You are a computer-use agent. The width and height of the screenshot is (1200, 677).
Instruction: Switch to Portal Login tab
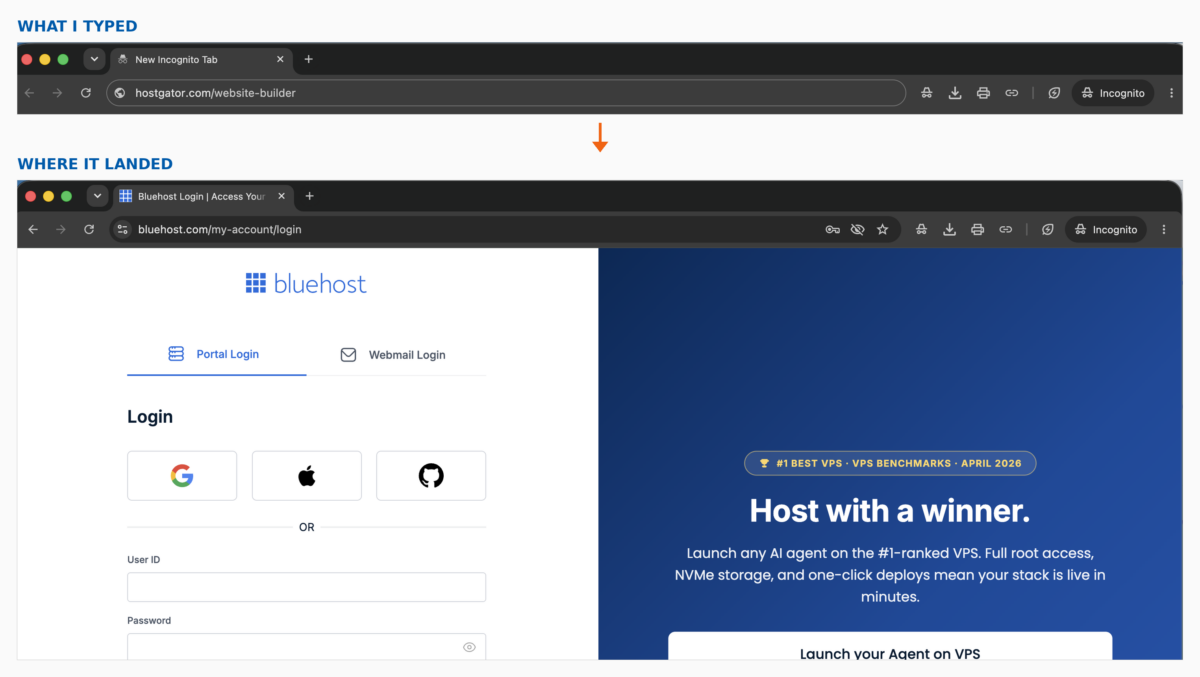click(x=216, y=354)
